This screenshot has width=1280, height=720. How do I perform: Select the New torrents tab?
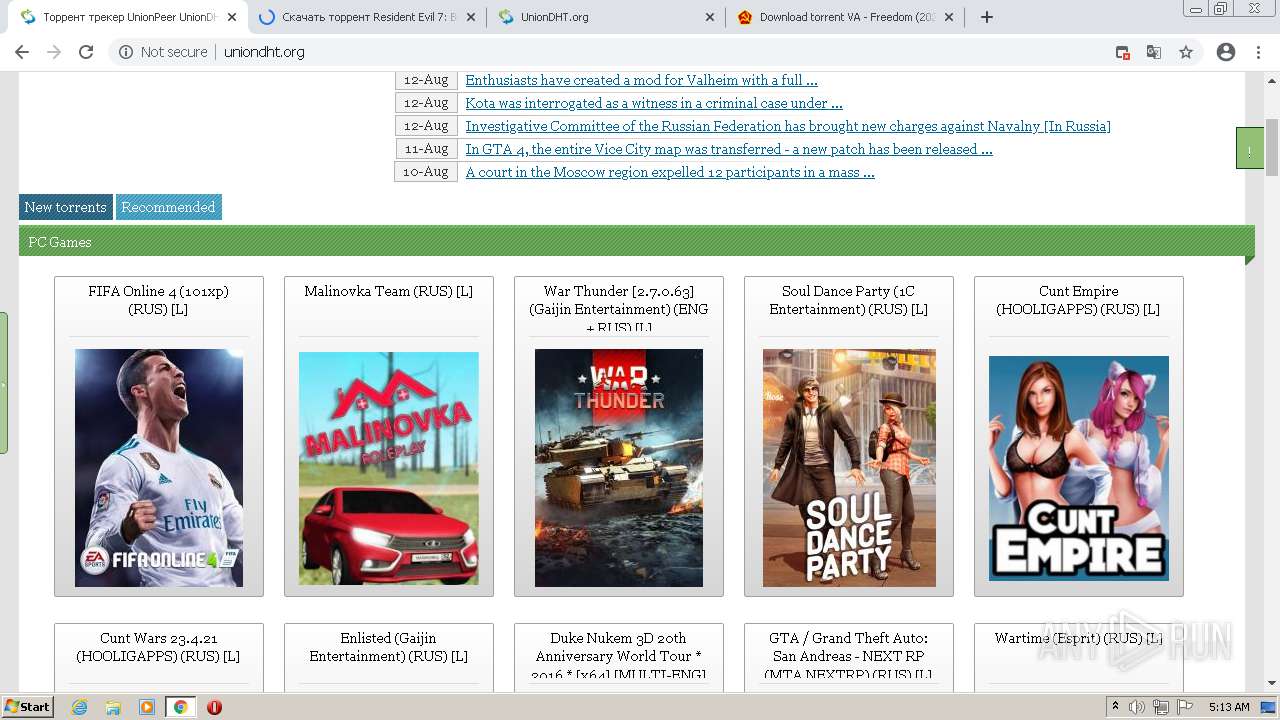pyautogui.click(x=65, y=207)
